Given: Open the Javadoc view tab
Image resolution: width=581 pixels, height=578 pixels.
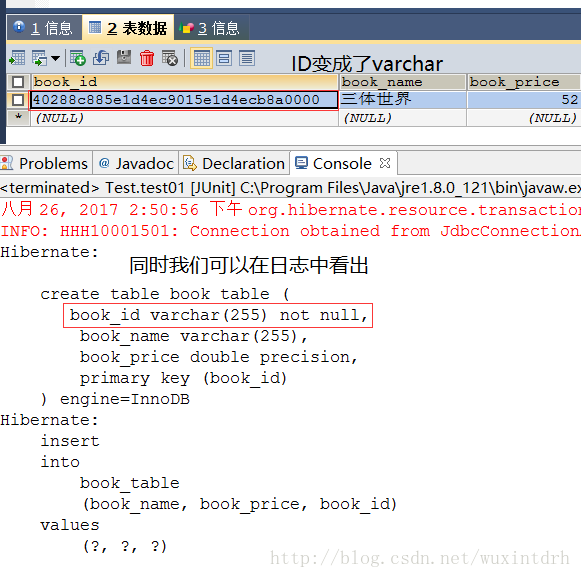Looking at the screenshot, I should pos(136,163).
